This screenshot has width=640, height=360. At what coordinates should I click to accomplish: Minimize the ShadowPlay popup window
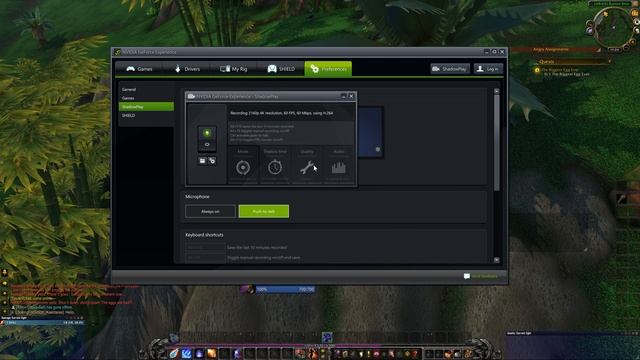coord(343,96)
